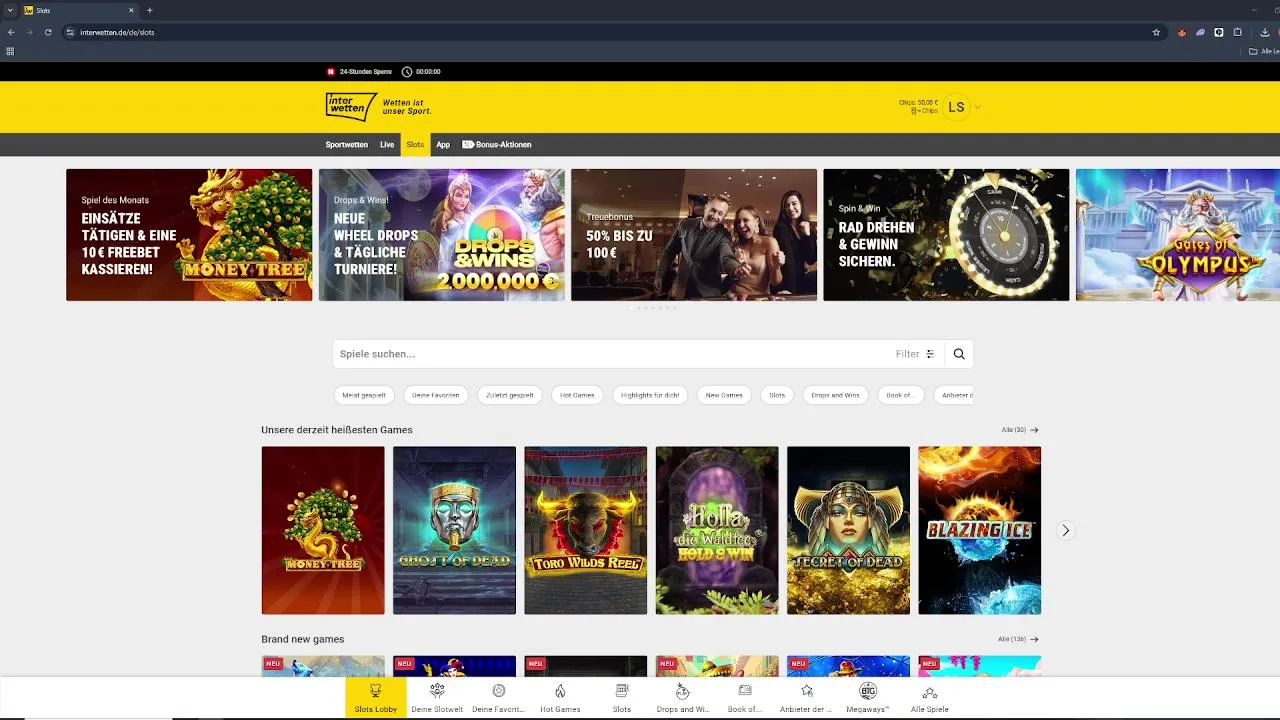The height and width of the screenshot is (720, 1280).
Task: Click the 24-Stunden Sperre icon
Action: click(x=331, y=72)
